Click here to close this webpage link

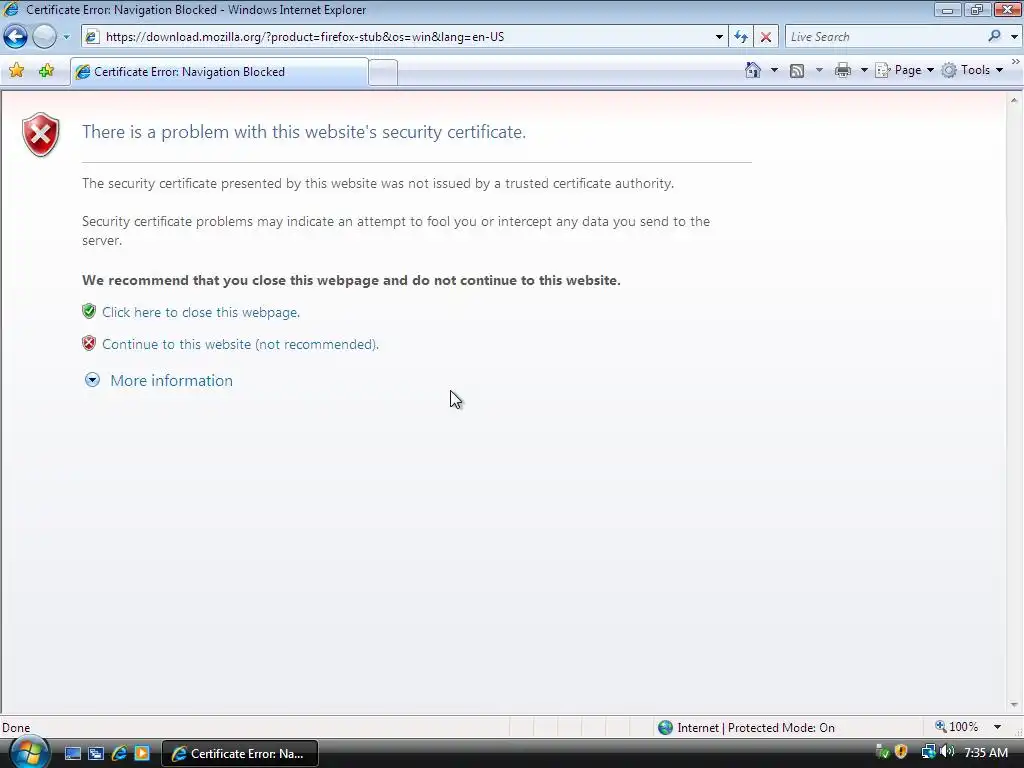tap(201, 312)
